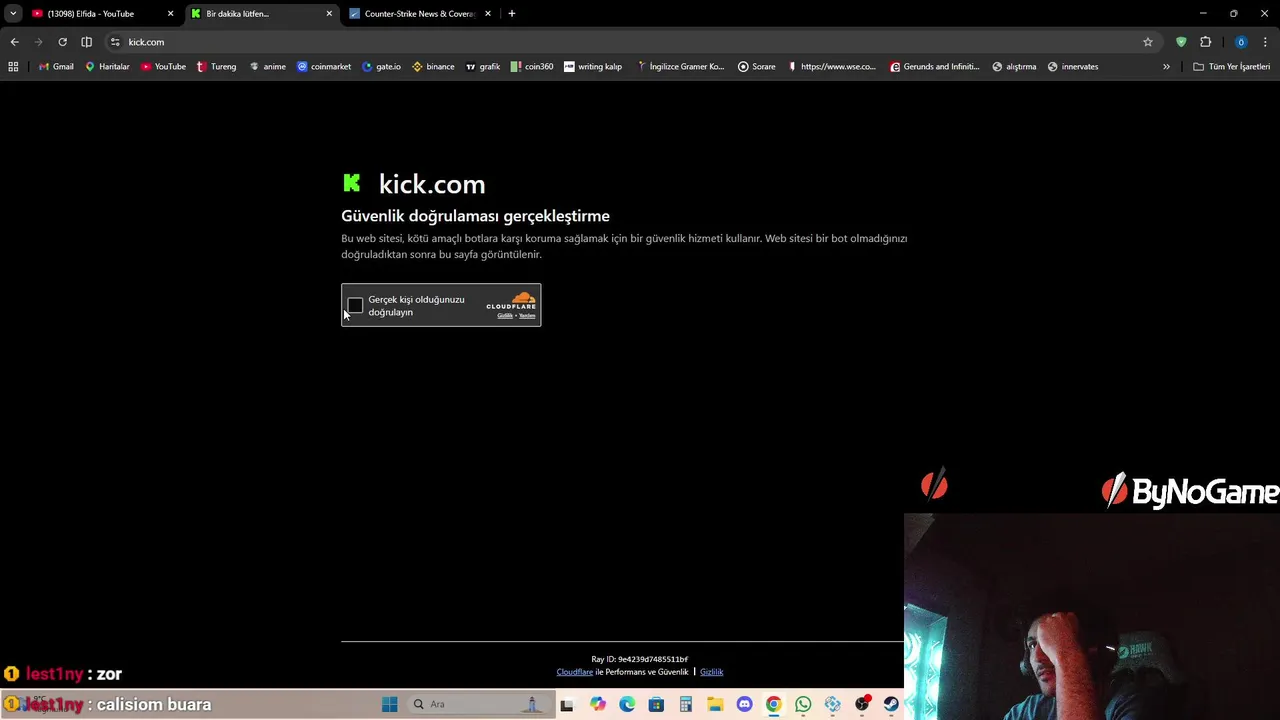View site information next to kick.com
Image resolution: width=1280 pixels, height=720 pixels.
pos(115,42)
